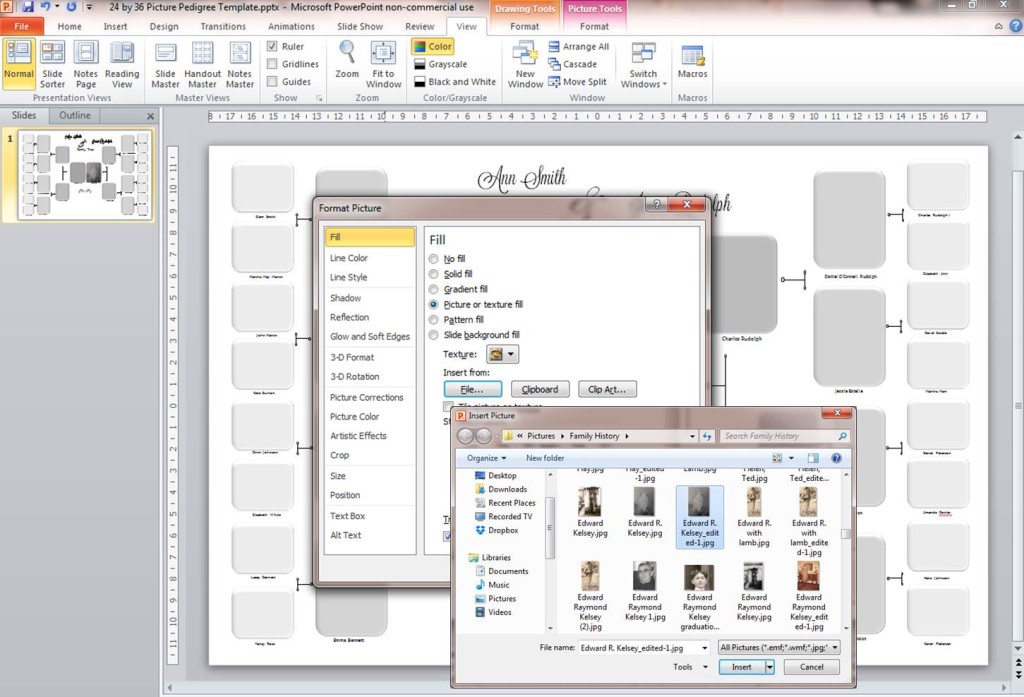Click the help icon in Insert Picture dialog
The image size is (1024, 697).
[836, 458]
